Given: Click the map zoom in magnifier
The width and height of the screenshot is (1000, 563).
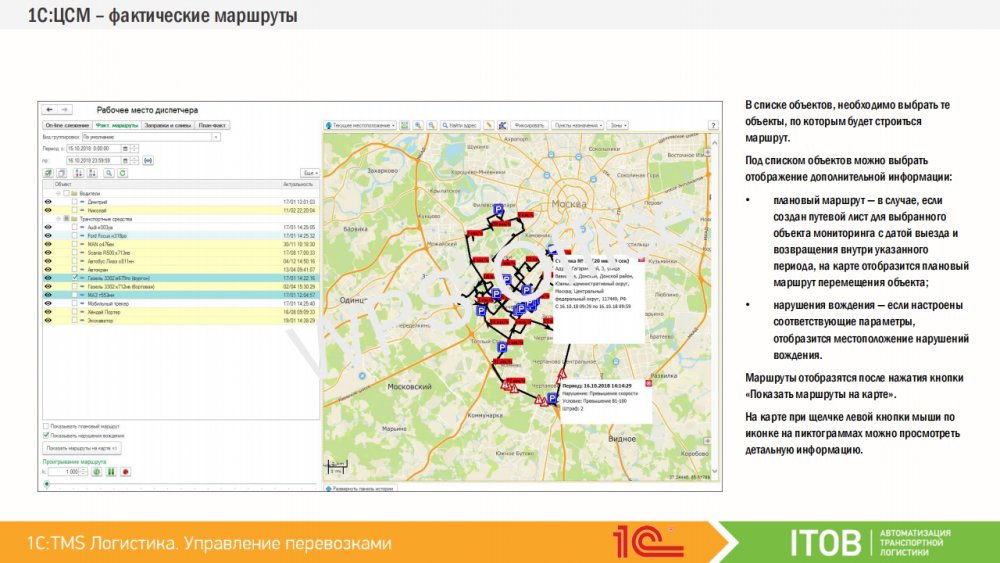Looking at the screenshot, I should click(417, 126).
